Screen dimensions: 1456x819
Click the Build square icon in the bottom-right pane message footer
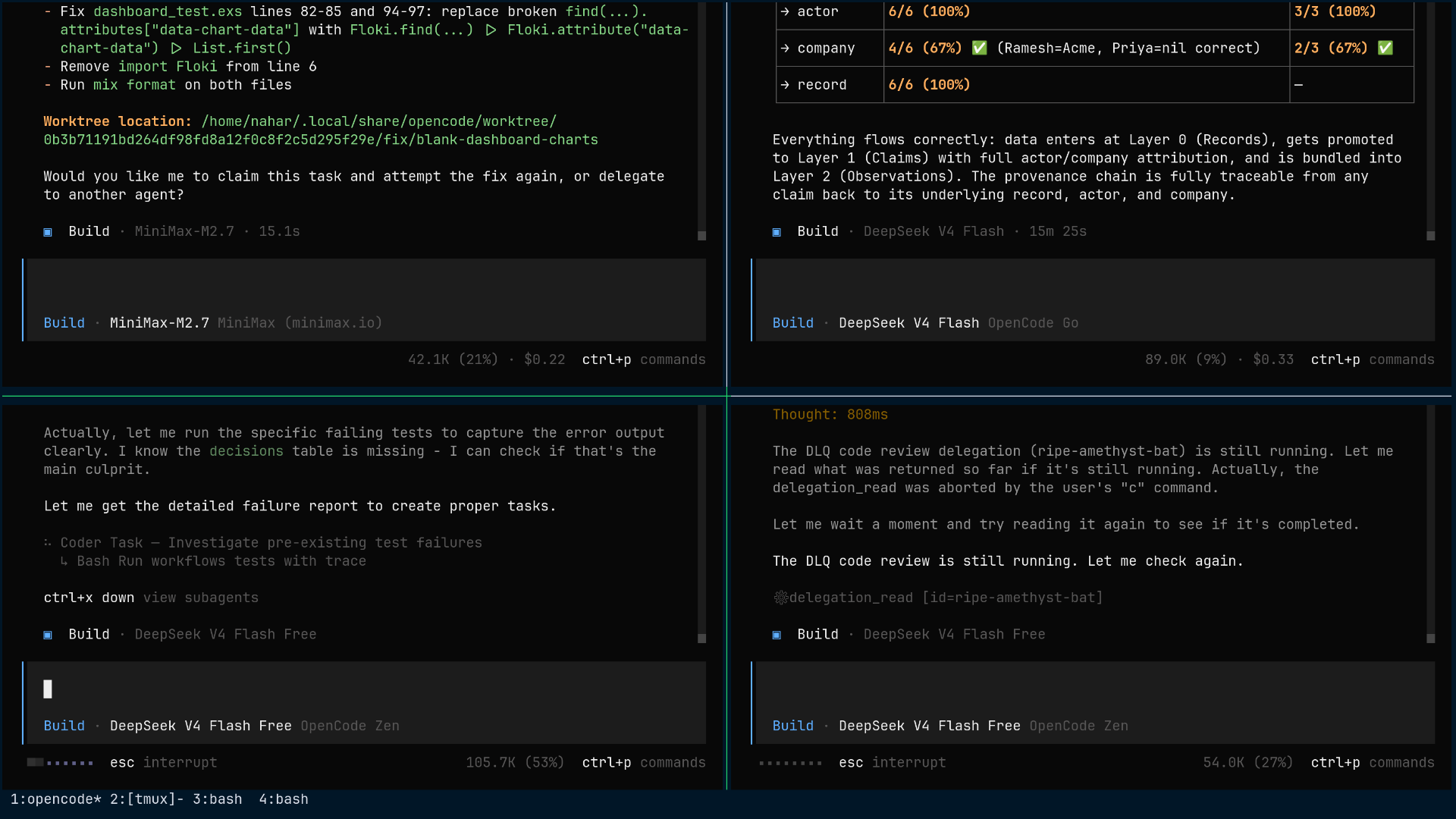(777, 635)
